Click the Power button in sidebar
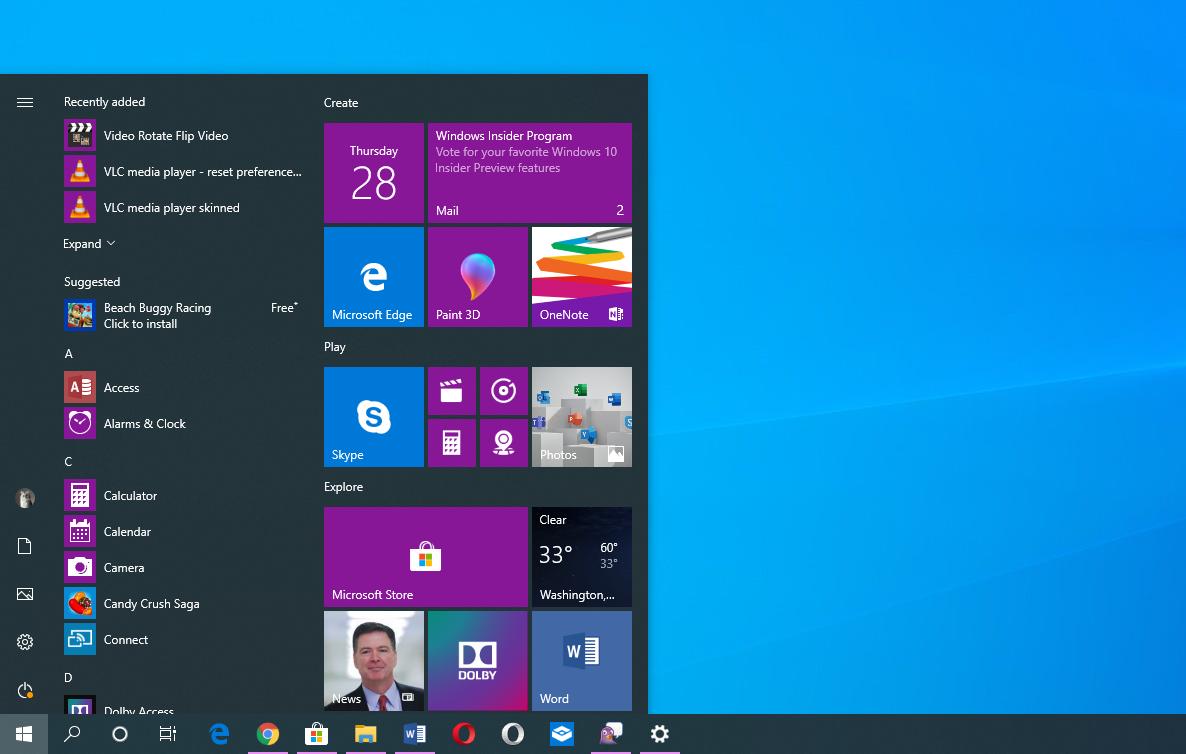1186x754 pixels. pos(25,690)
